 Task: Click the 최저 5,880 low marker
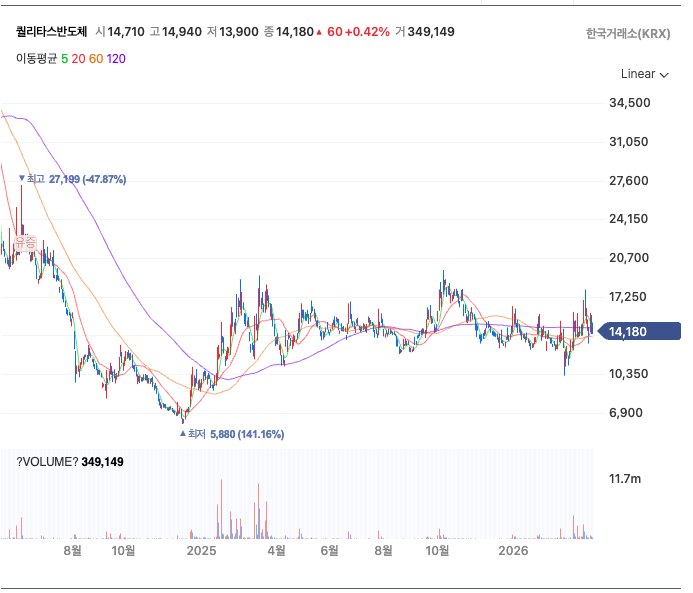tap(232, 434)
